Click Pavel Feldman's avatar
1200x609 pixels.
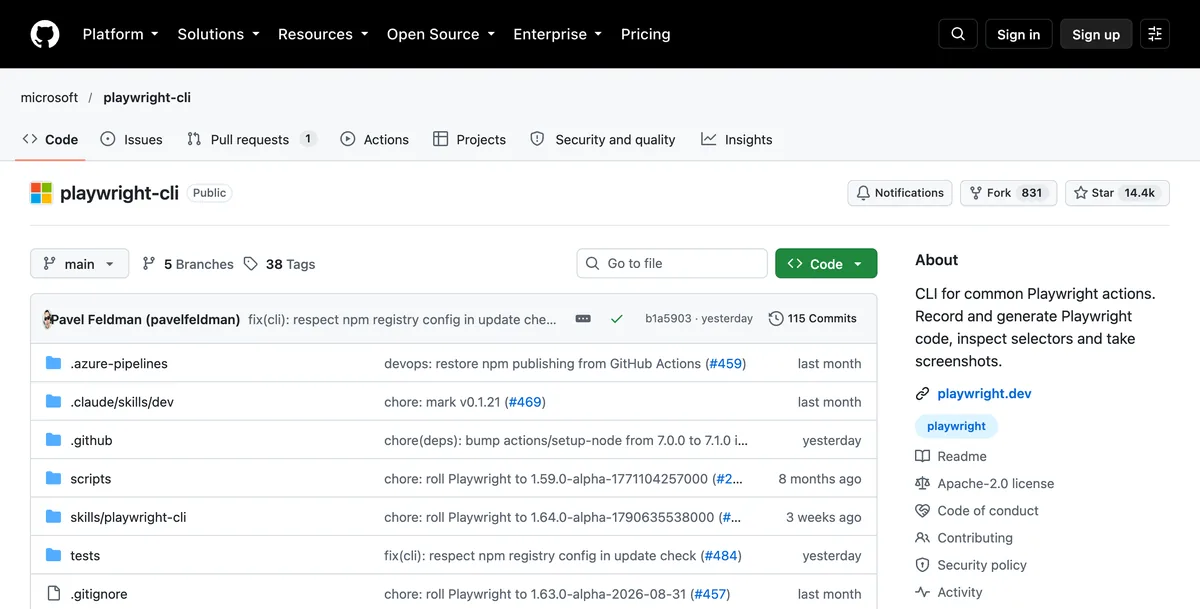(46, 319)
